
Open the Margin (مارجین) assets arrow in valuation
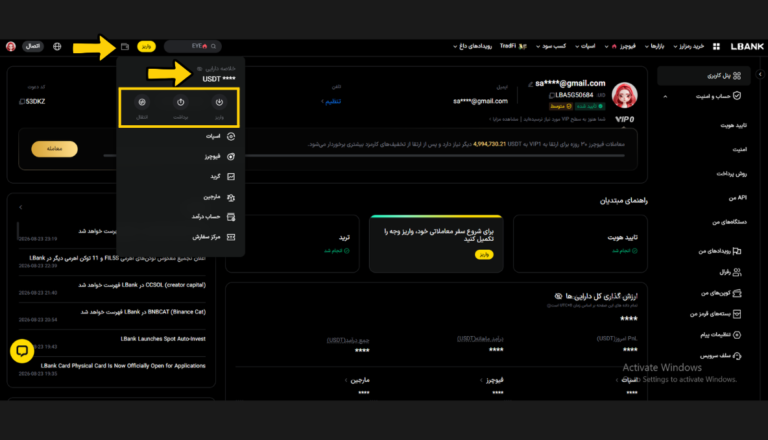[346, 380]
